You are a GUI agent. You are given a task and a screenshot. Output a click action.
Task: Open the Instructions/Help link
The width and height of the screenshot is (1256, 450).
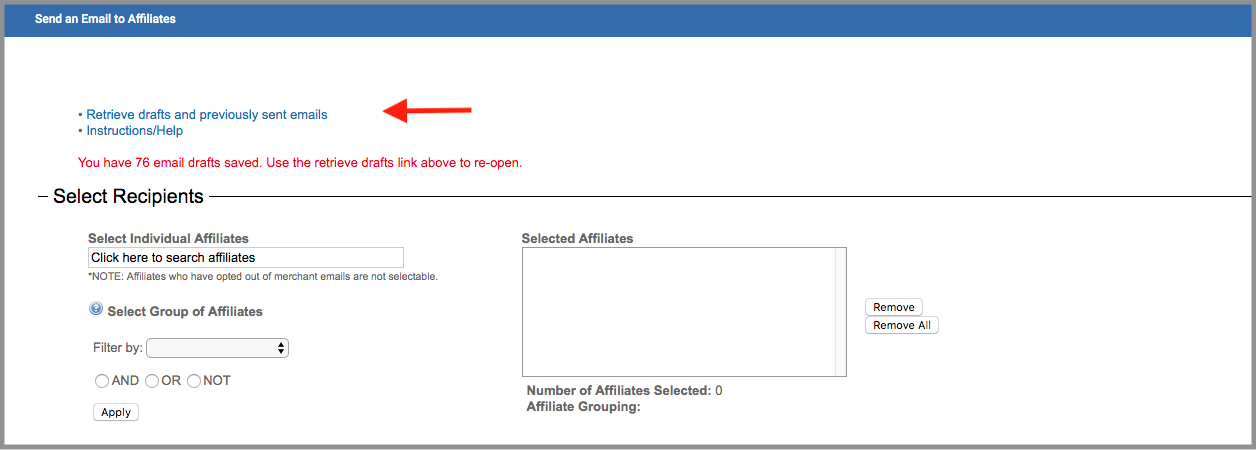(135, 131)
